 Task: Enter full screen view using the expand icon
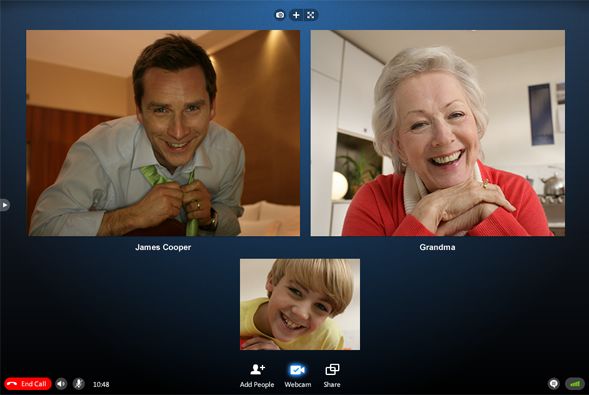[x=311, y=15]
